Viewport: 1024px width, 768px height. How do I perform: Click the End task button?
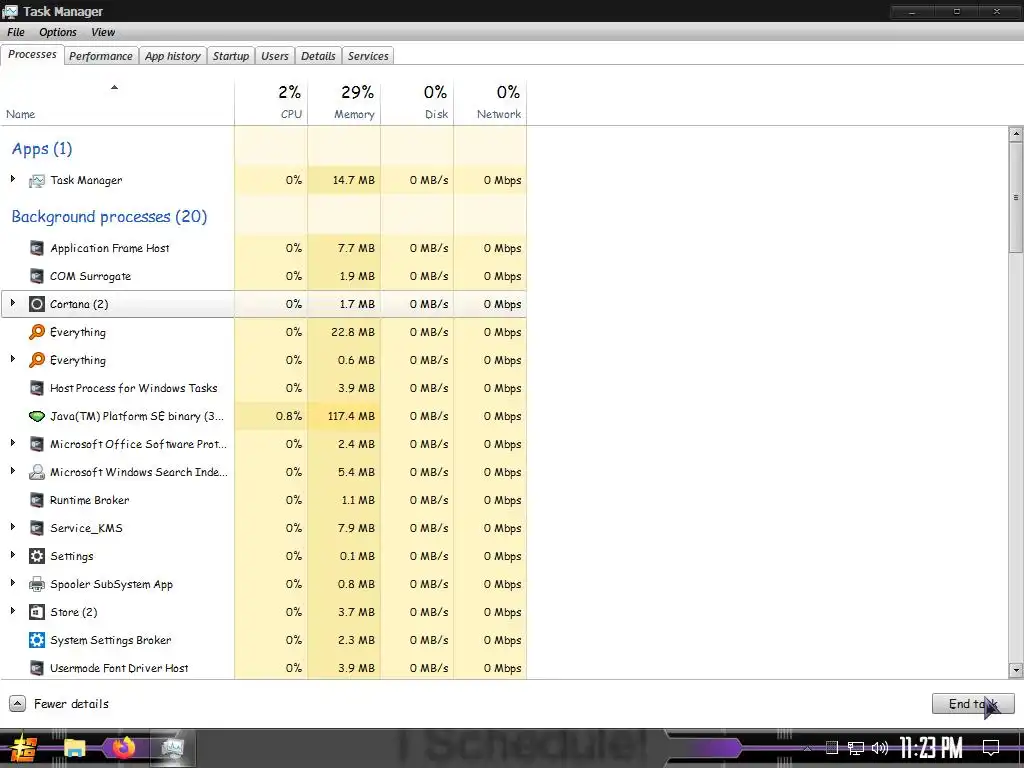click(973, 703)
